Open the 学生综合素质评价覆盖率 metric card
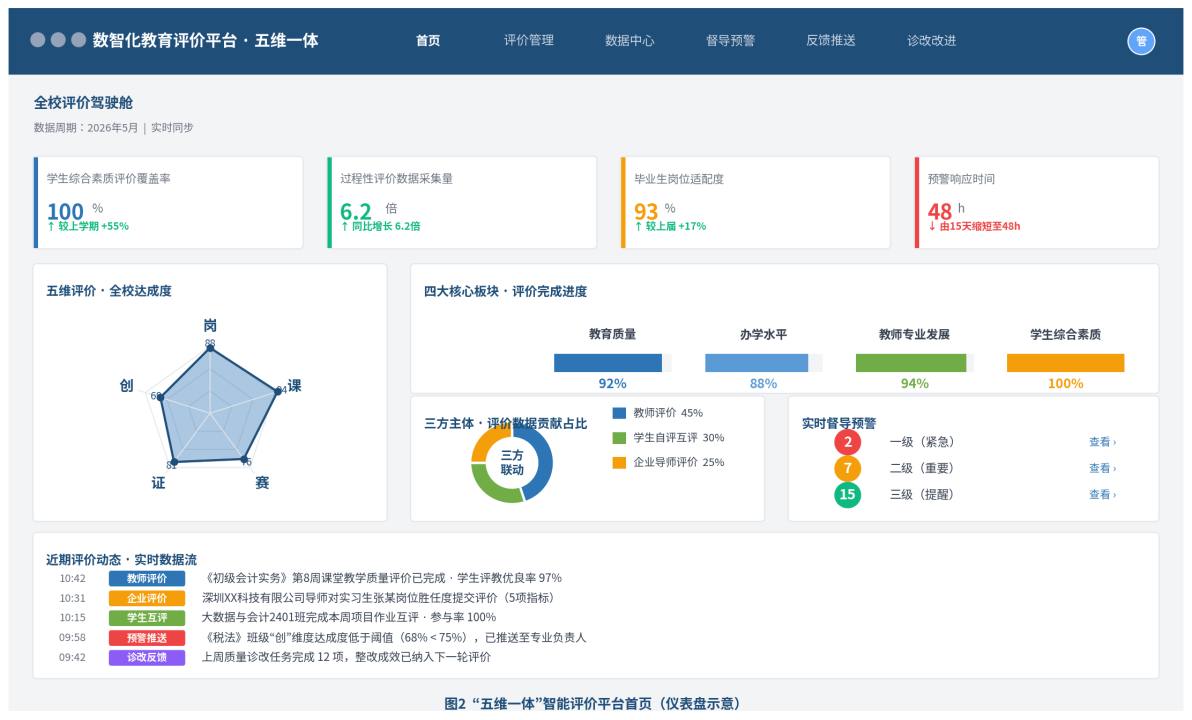Image resolution: width=1192 pixels, height=720 pixels. point(168,202)
